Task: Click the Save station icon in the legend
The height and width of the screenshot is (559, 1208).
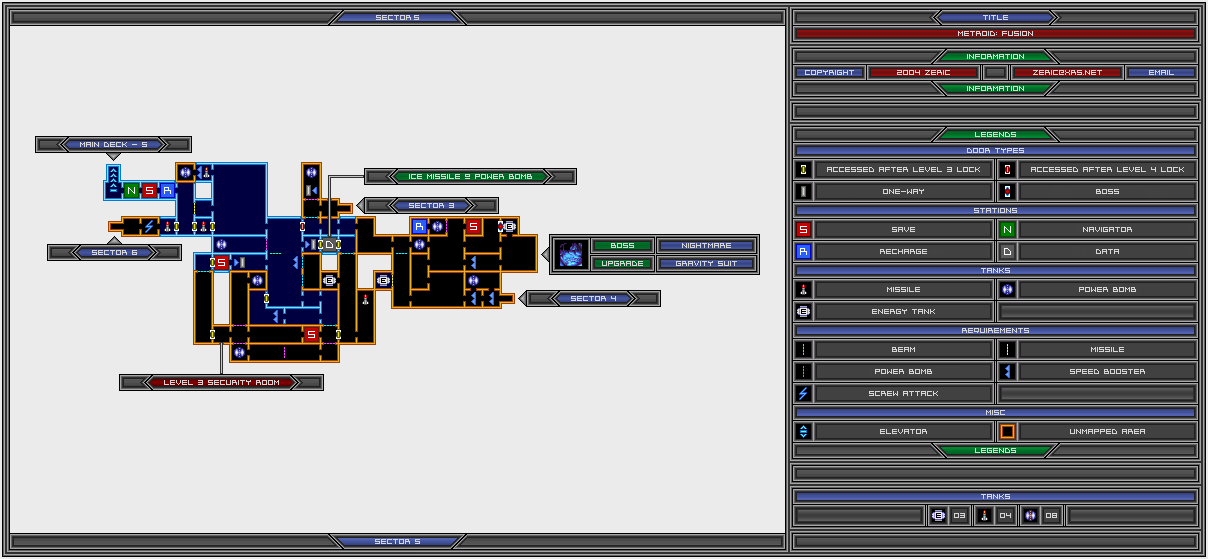Action: (x=804, y=230)
